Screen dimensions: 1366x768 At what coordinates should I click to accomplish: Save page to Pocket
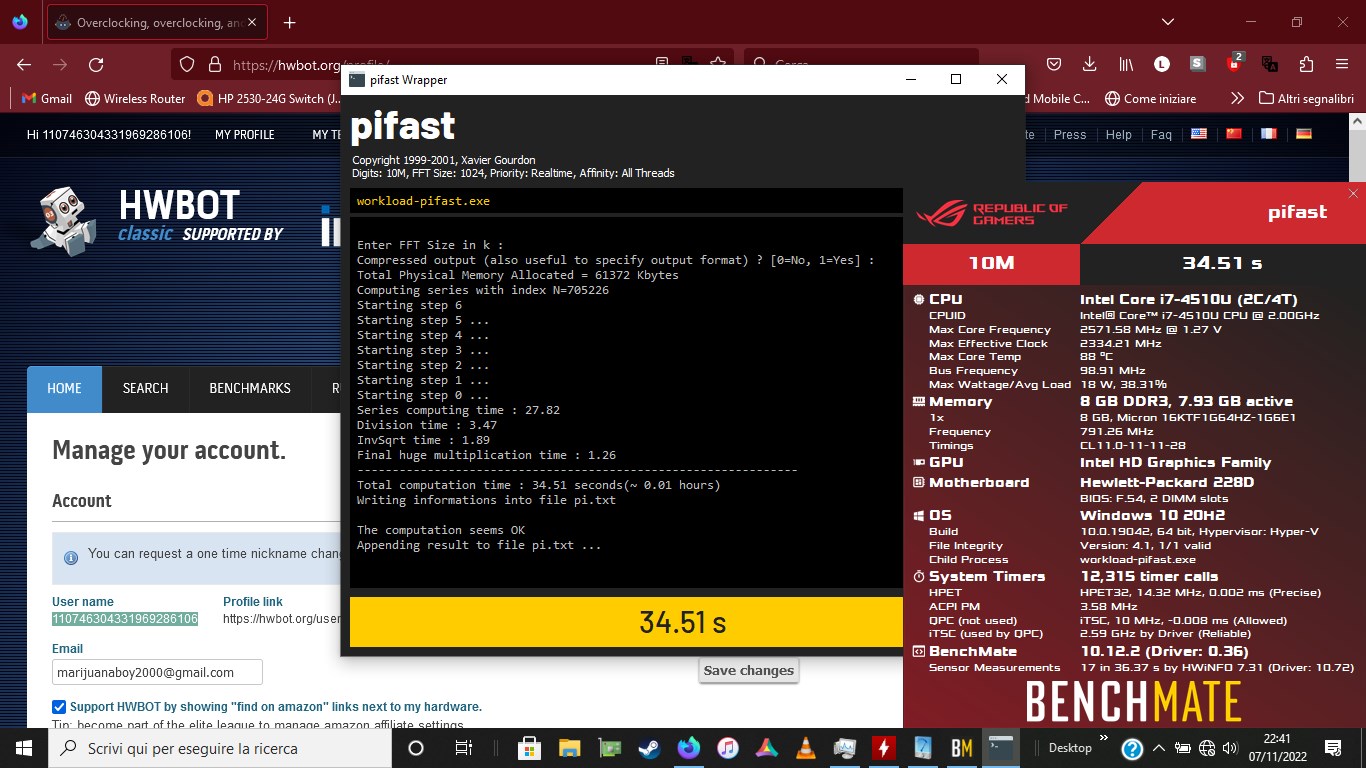[x=1054, y=64]
